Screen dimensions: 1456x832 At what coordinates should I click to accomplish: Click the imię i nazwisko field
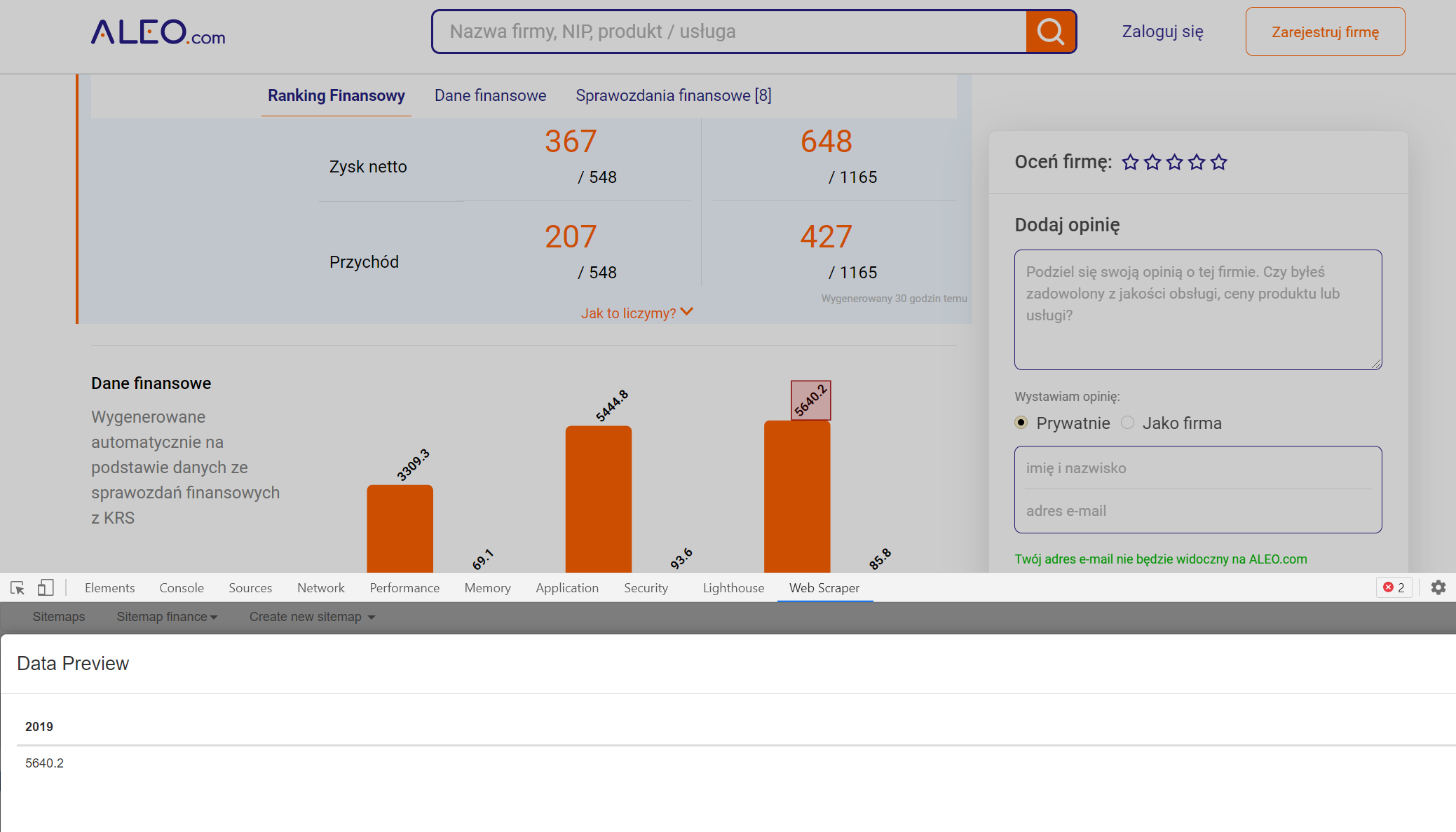pos(1197,468)
